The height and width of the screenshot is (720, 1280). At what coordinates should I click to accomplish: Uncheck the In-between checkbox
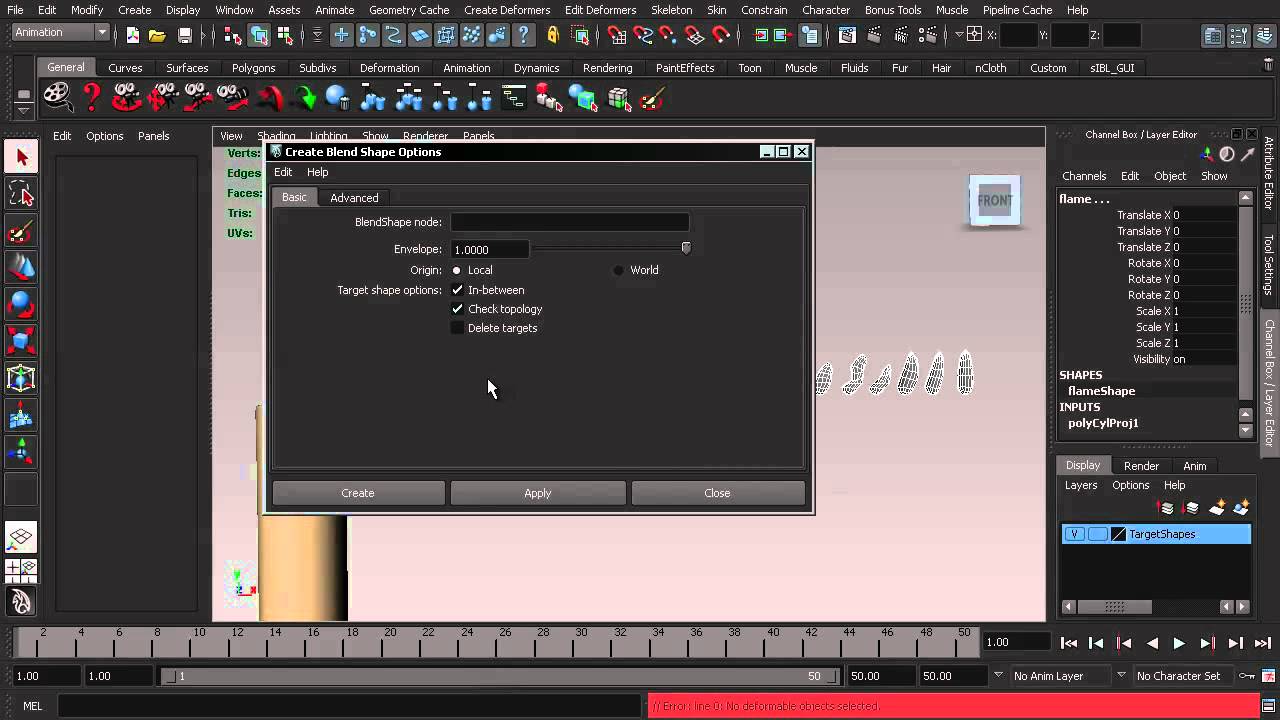pyautogui.click(x=457, y=290)
